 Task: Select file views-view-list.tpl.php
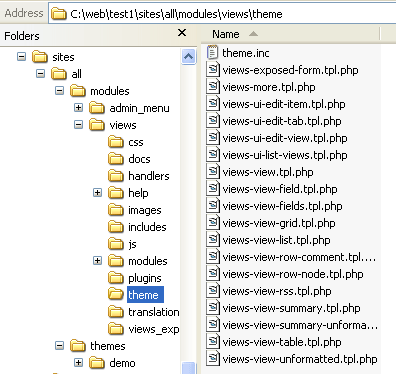tap(276, 240)
